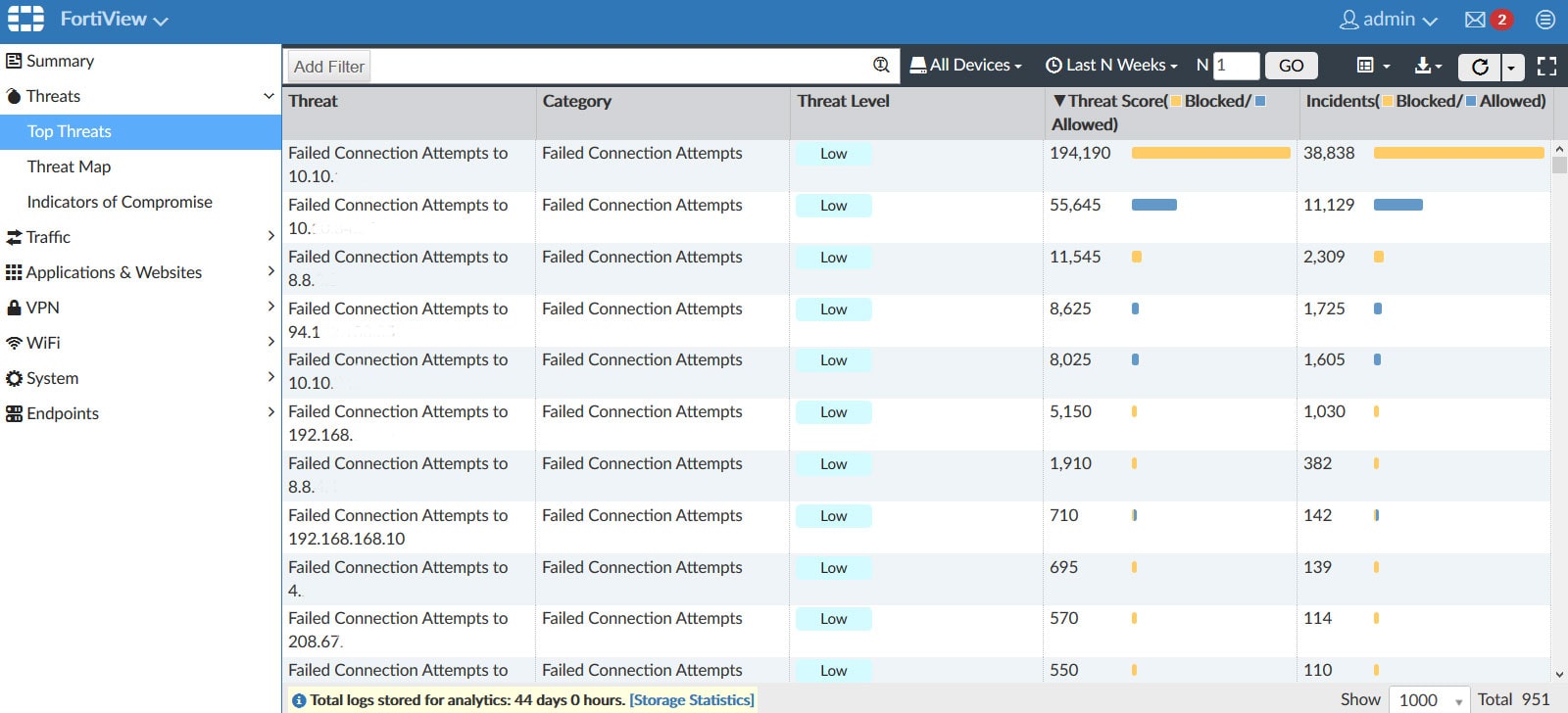Click the N weeks number field
Viewport: 1568px width, 713px height.
(1235, 66)
